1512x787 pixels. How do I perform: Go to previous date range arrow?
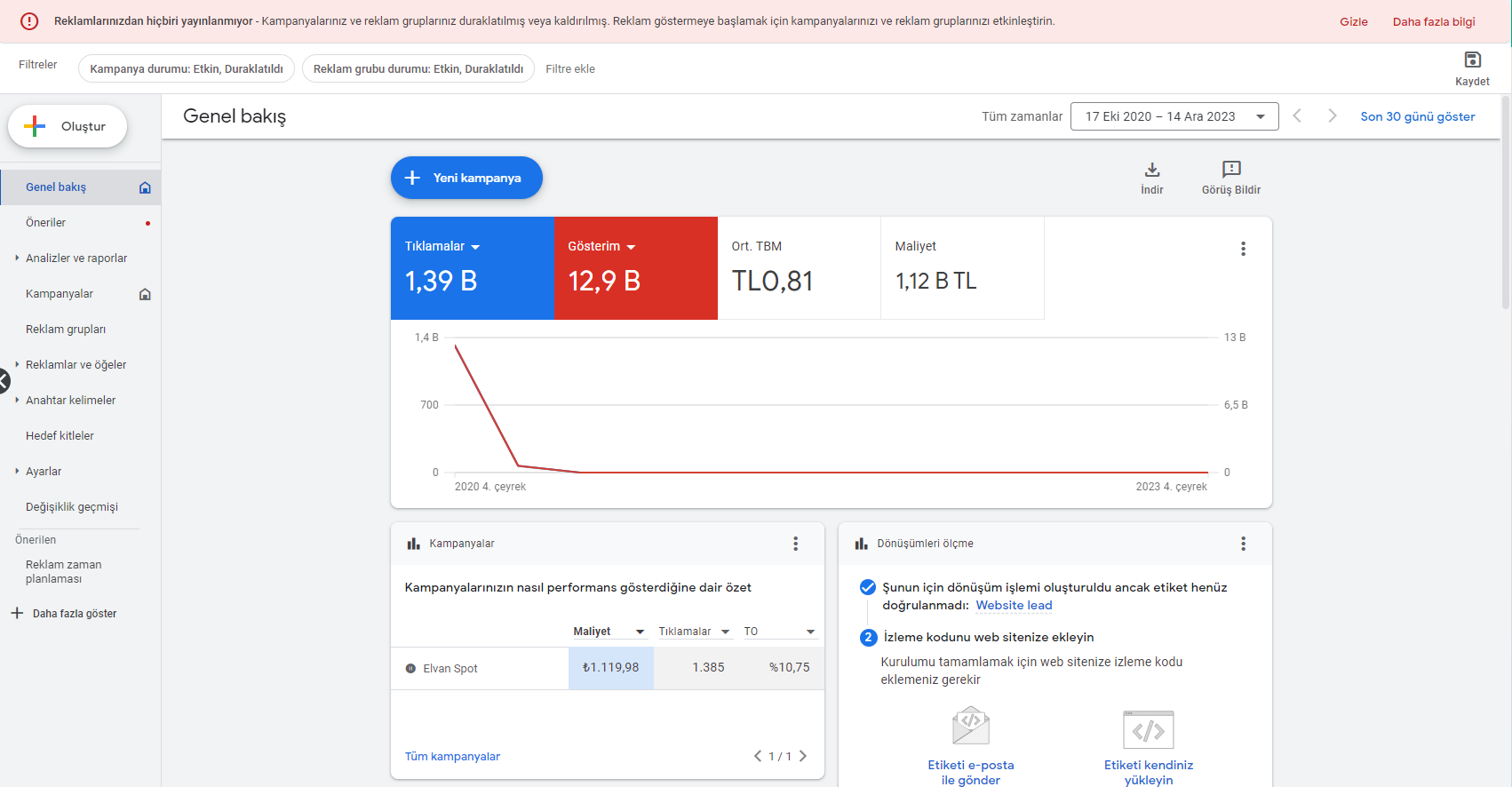1297,115
